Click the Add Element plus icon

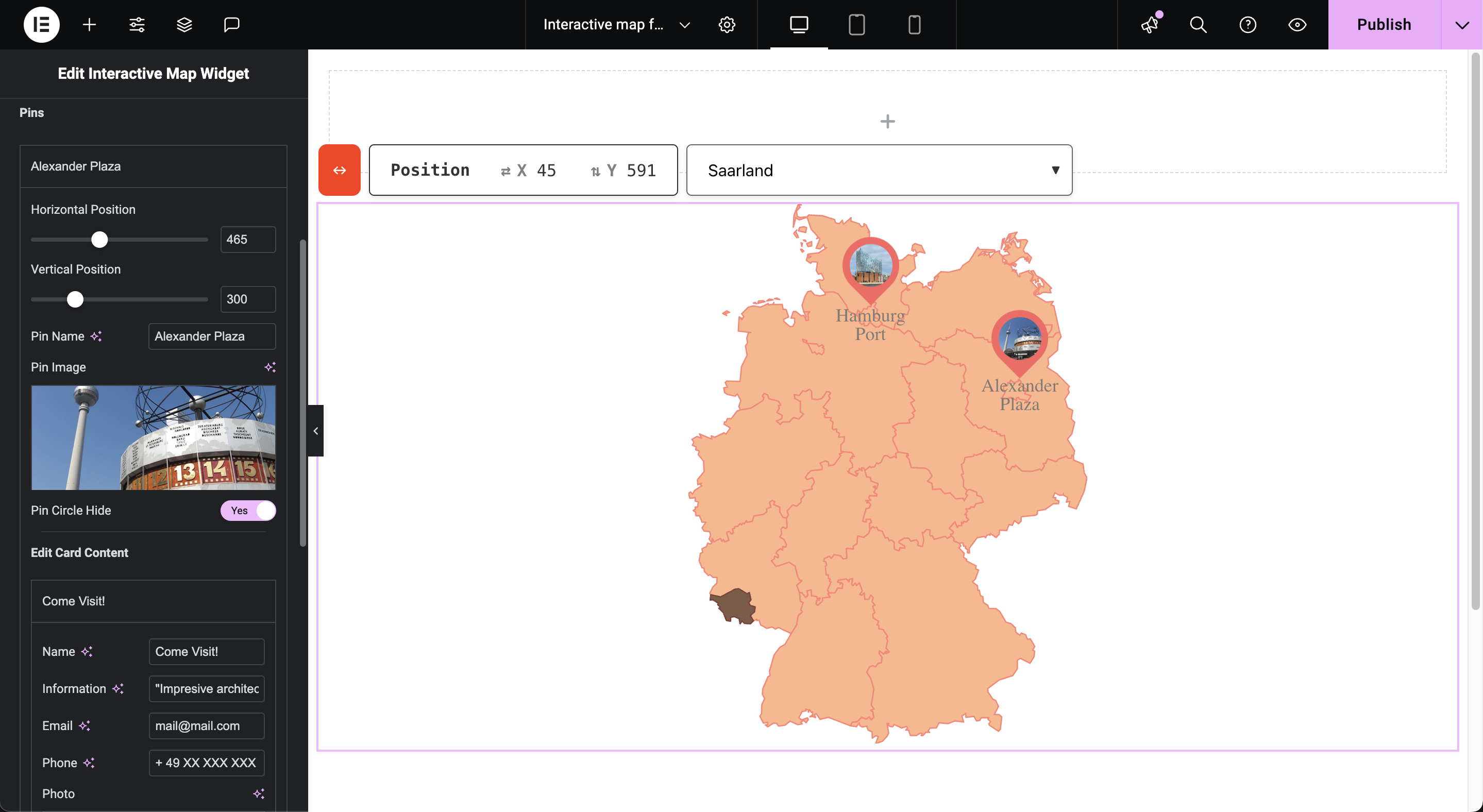coord(89,25)
